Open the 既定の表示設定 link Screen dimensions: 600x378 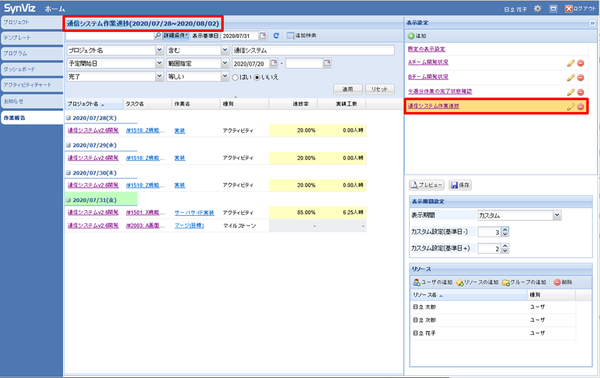426,49
